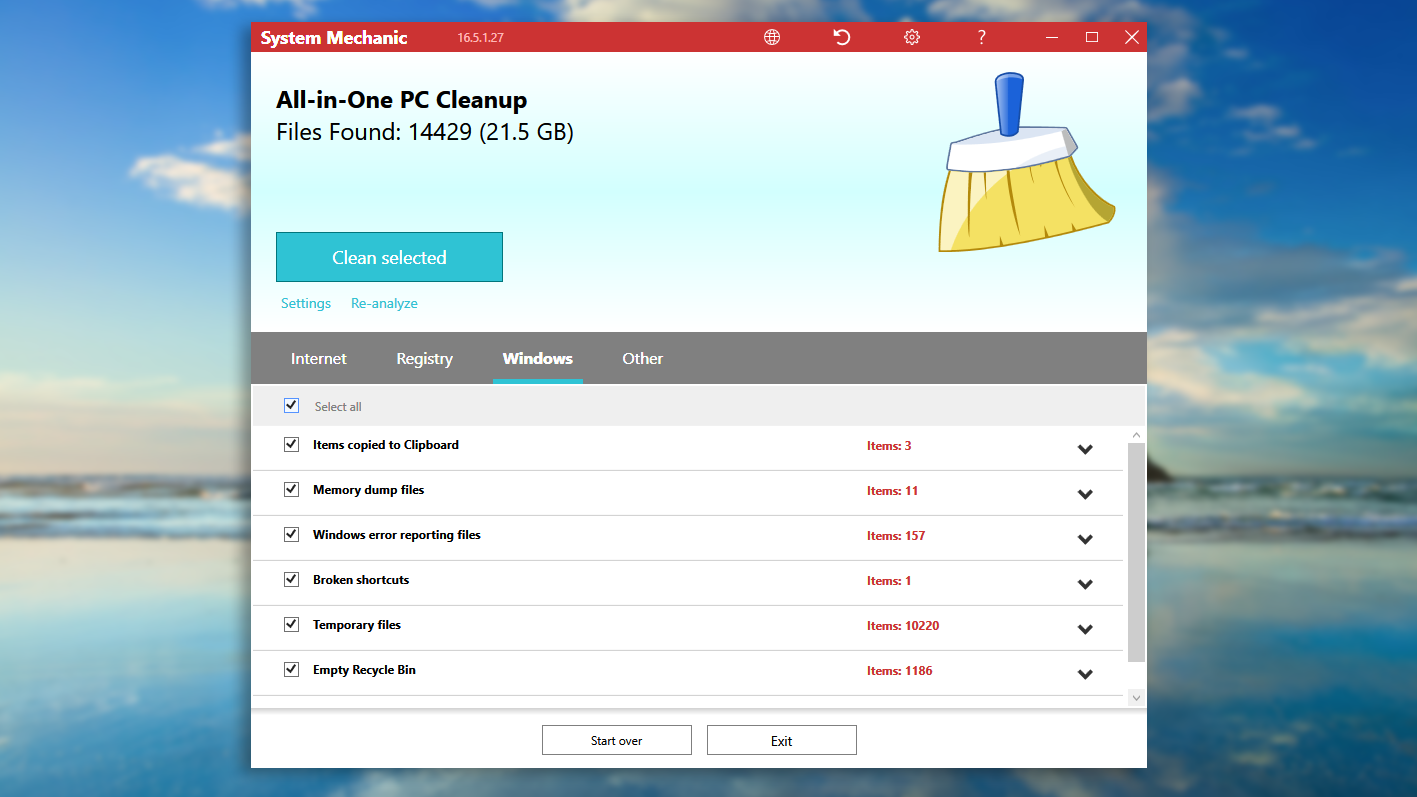Click the System Mechanic title
This screenshot has width=1417, height=797.
334,38
